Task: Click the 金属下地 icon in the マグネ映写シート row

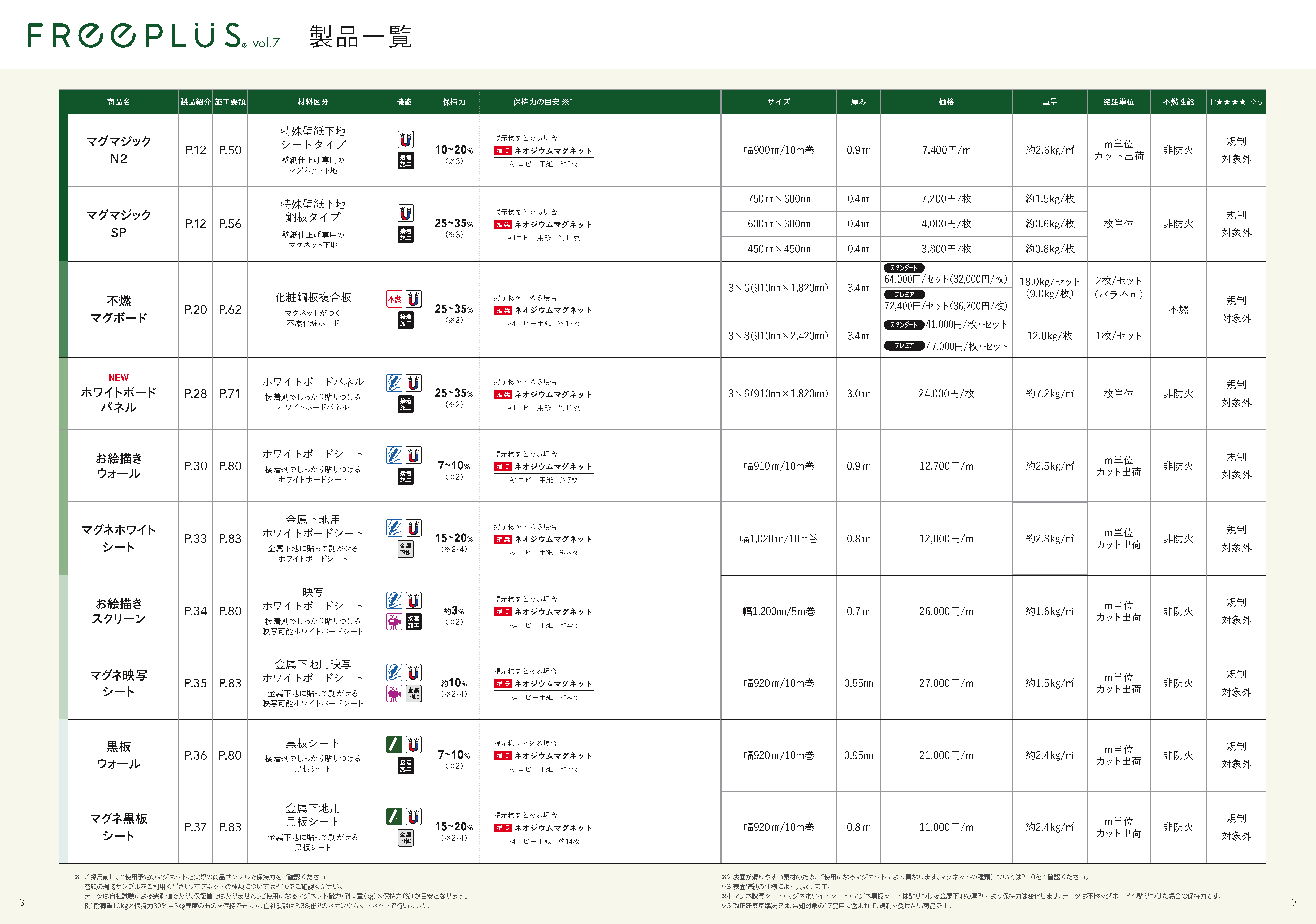Action: click(x=413, y=694)
